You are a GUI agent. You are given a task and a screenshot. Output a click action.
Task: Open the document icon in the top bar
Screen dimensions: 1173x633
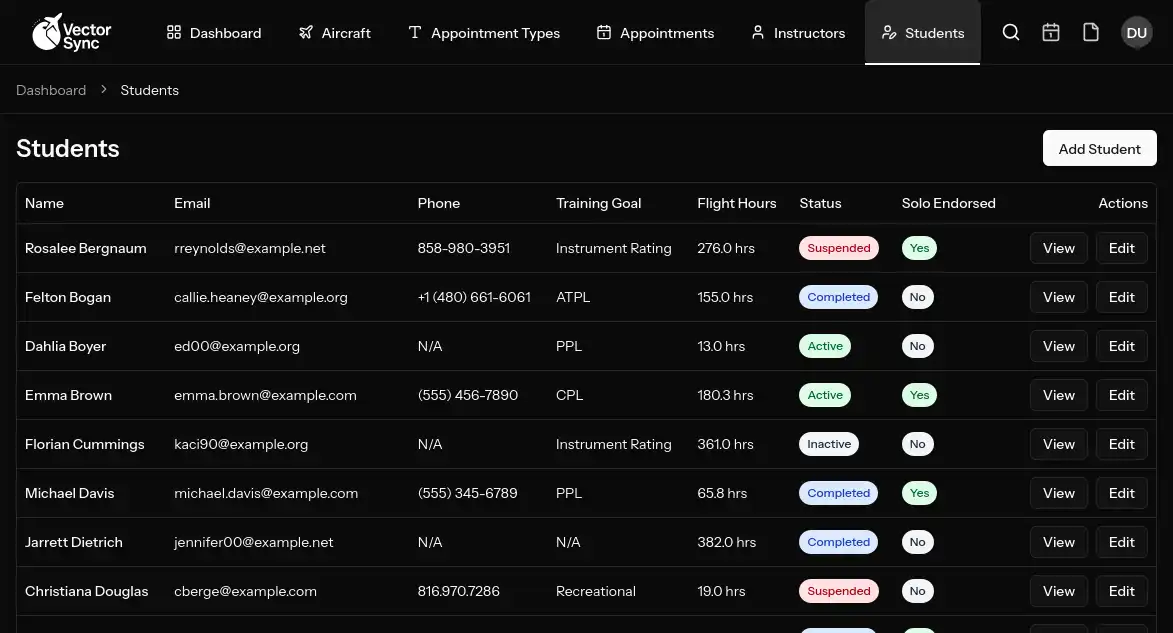click(1090, 32)
